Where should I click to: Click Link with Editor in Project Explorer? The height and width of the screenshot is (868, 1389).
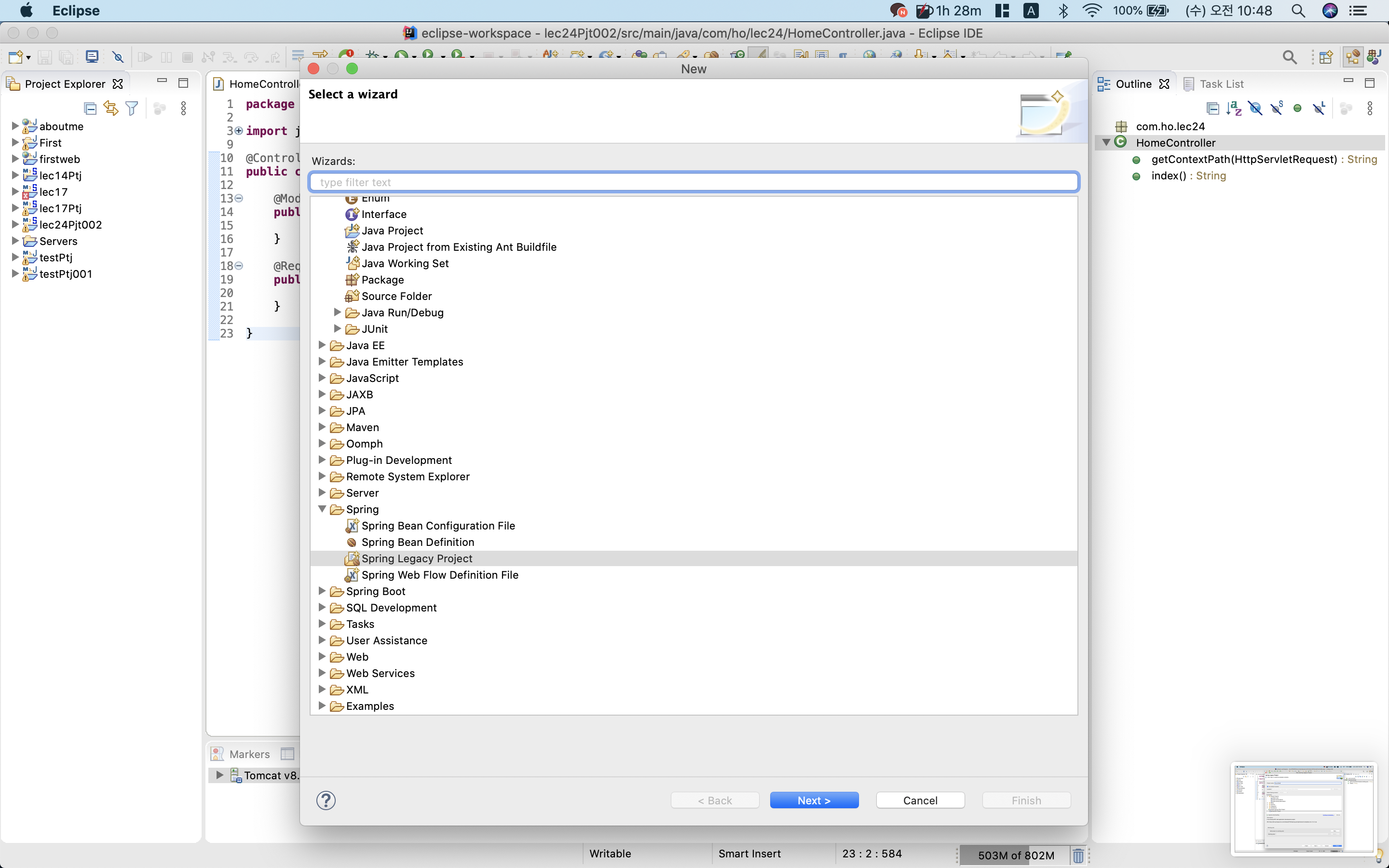(110, 108)
